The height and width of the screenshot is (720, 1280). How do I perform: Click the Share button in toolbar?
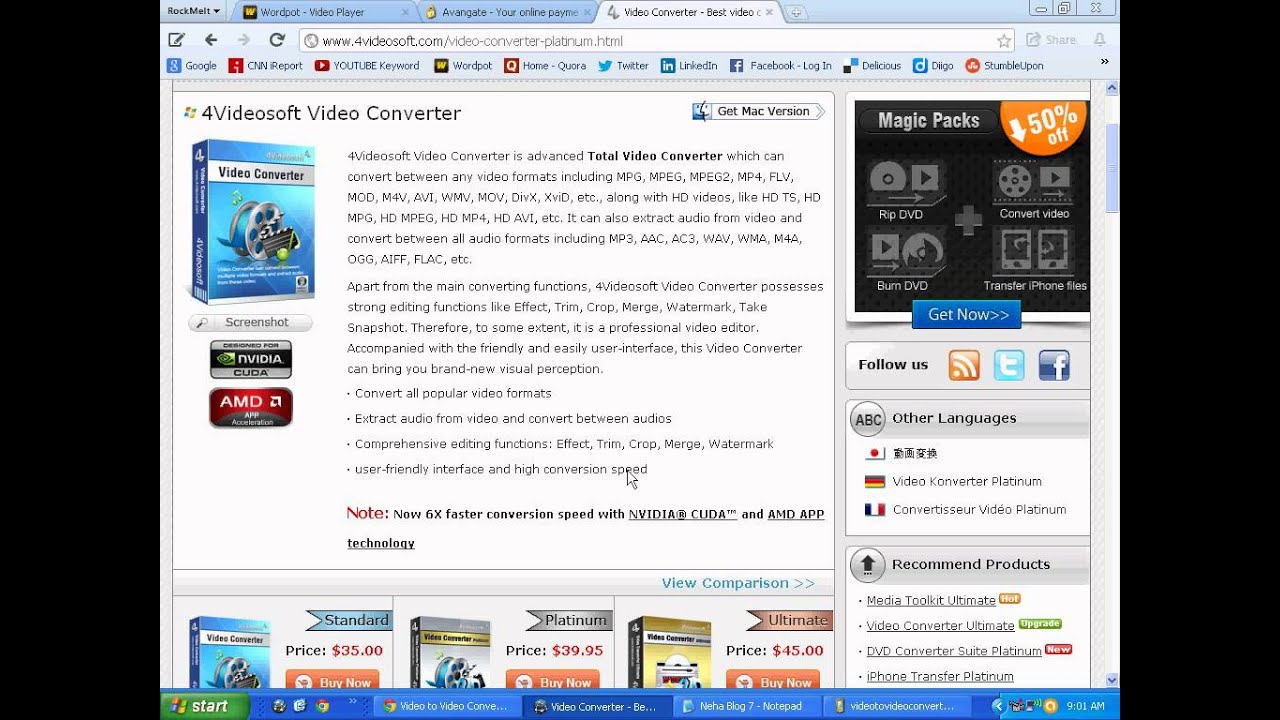click(1051, 40)
